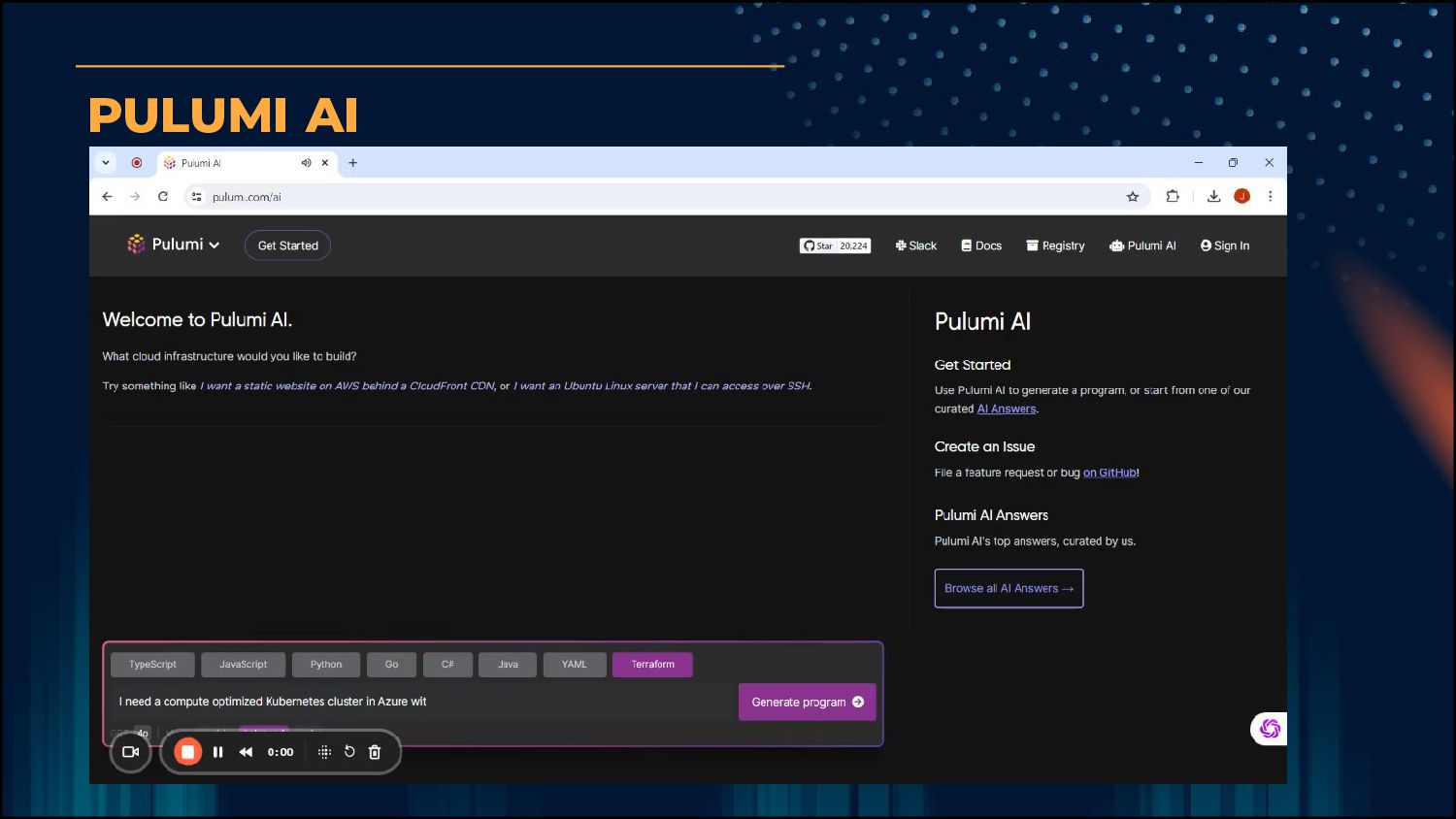Click Sign In in the navbar
Viewport: 1456px width, 819px height.
tap(1225, 246)
